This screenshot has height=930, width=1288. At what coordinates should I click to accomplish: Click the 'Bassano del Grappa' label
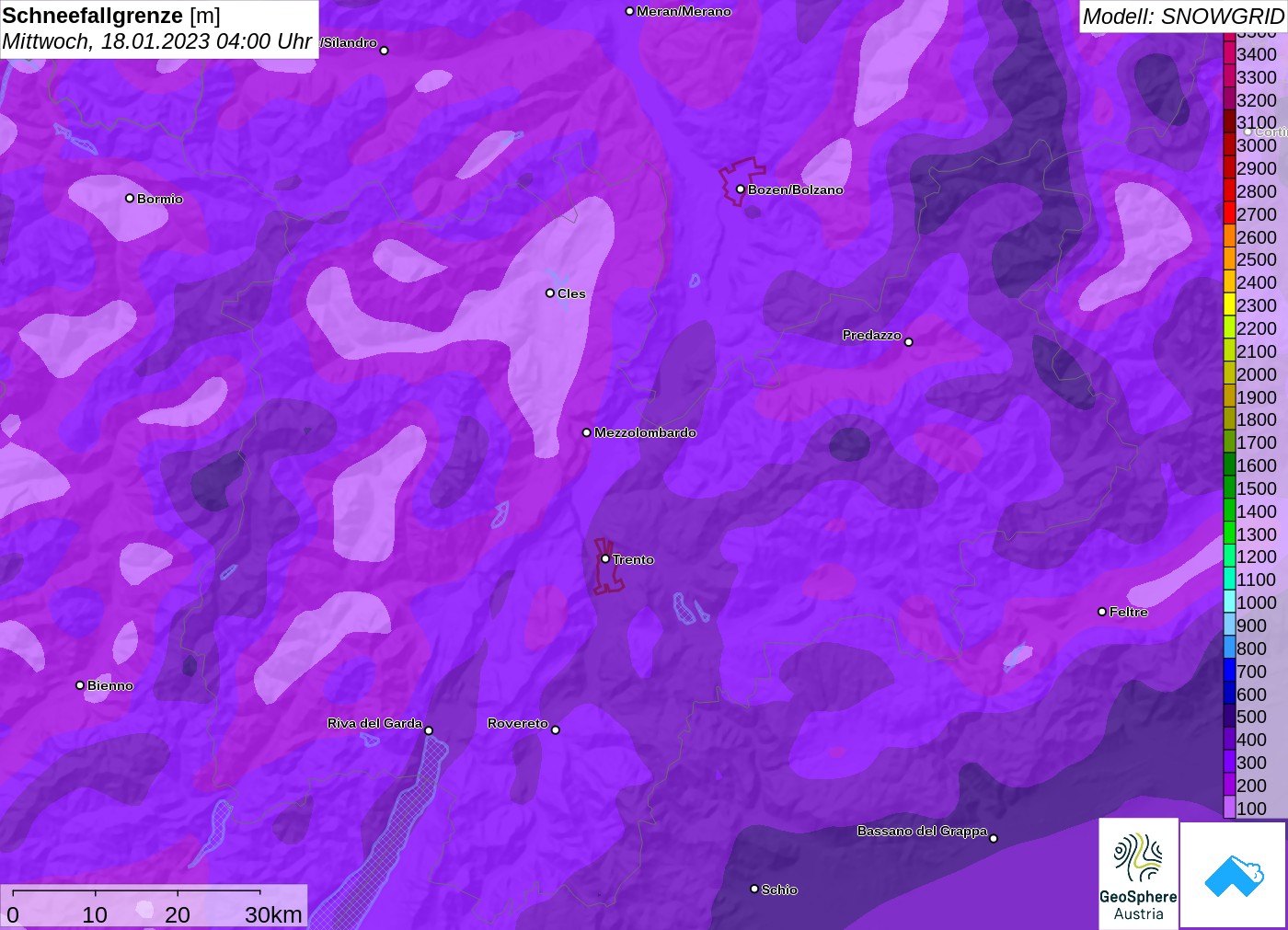[922, 831]
